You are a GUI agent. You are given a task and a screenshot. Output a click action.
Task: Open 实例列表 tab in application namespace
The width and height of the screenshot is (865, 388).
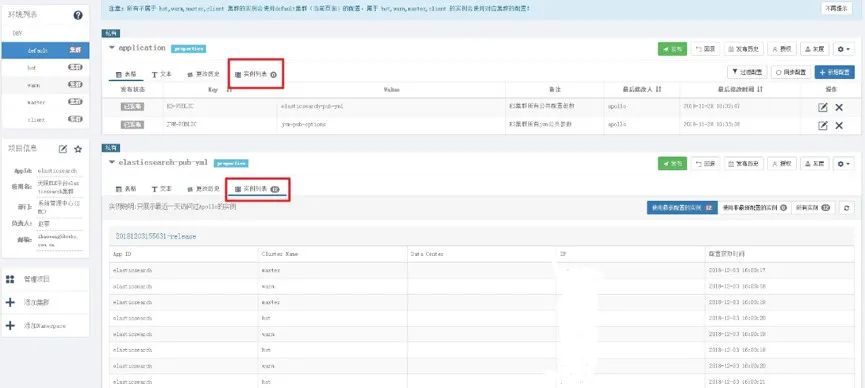pos(255,74)
